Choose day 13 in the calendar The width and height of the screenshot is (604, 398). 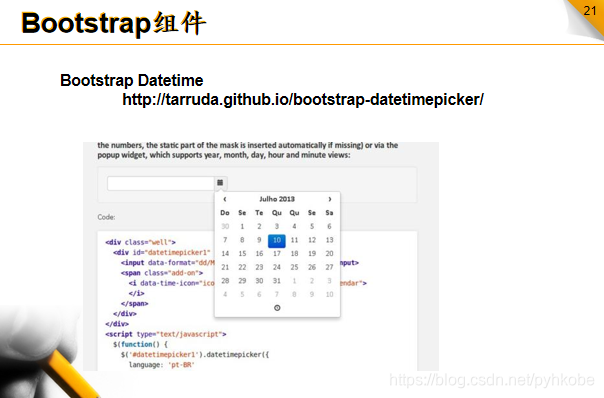pyautogui.click(x=329, y=240)
